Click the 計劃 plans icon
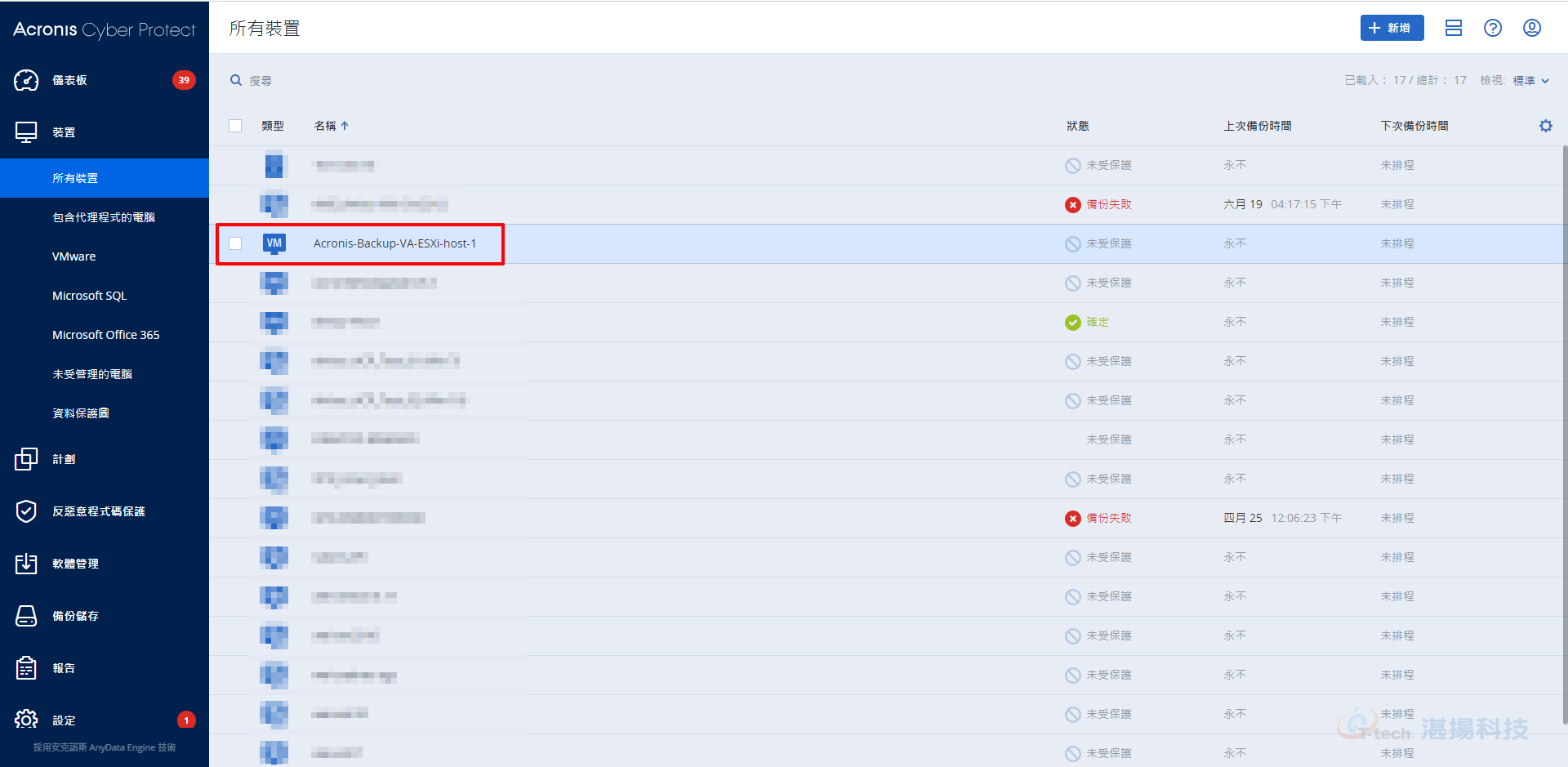1568x767 pixels. [x=26, y=459]
